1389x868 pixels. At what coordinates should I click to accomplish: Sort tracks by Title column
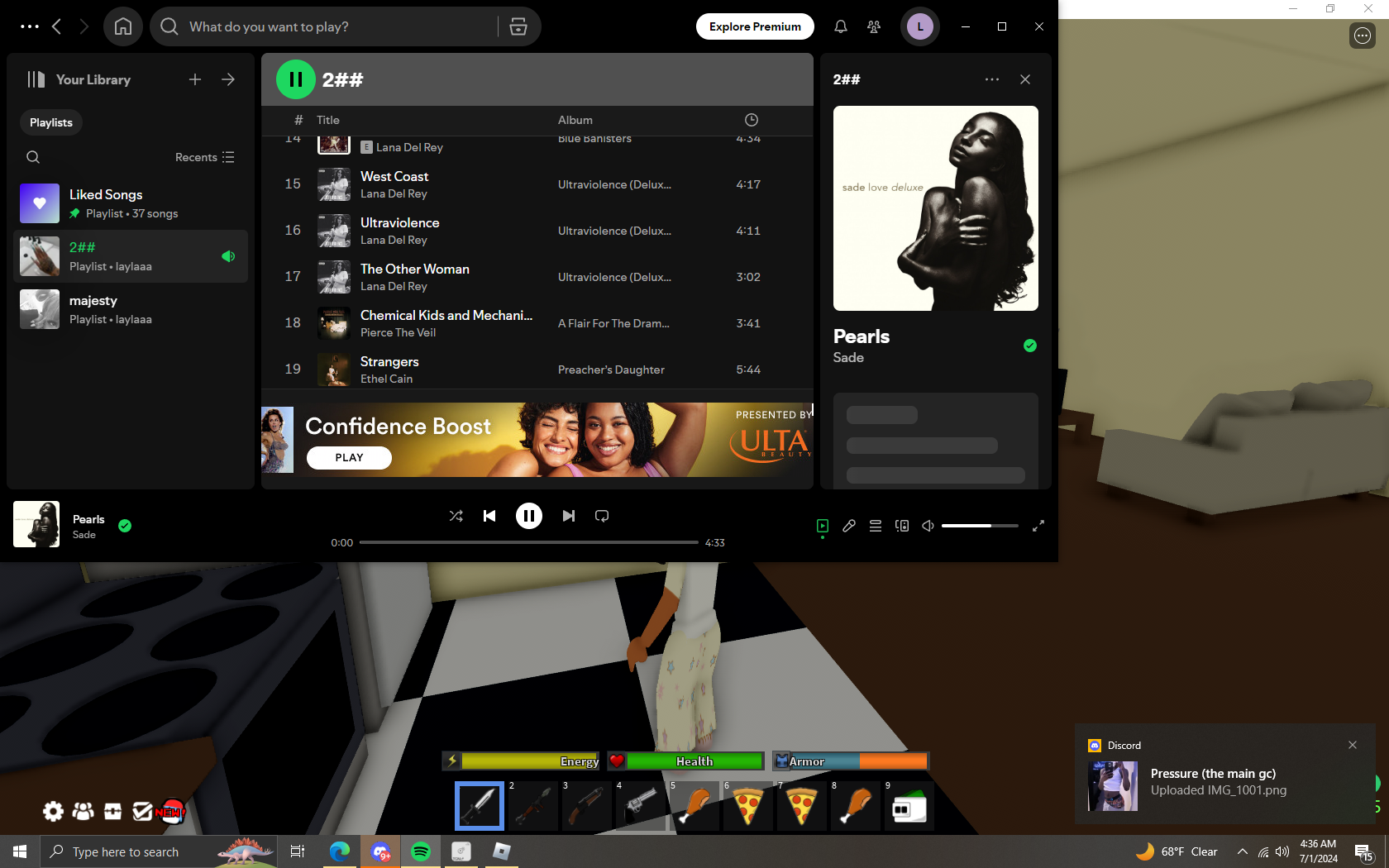(x=328, y=120)
